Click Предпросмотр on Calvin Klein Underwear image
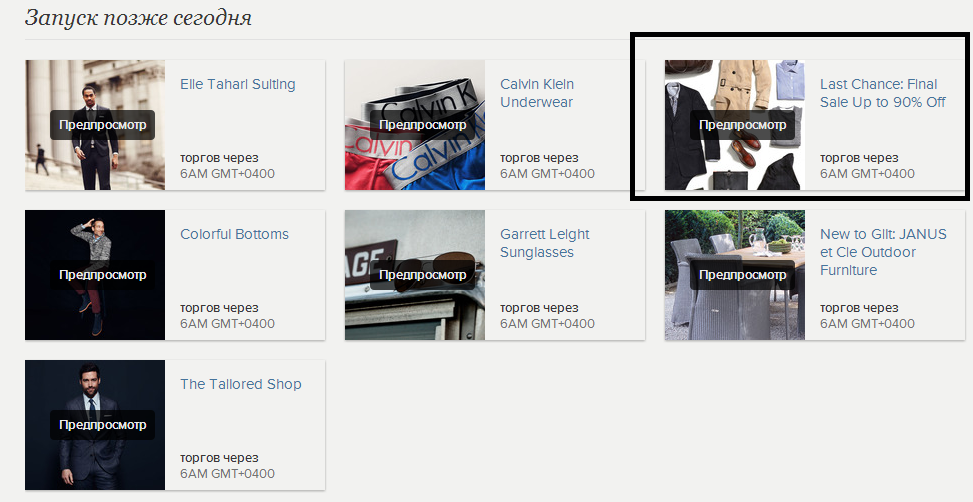This screenshot has height=502, width=973. pyautogui.click(x=422, y=125)
